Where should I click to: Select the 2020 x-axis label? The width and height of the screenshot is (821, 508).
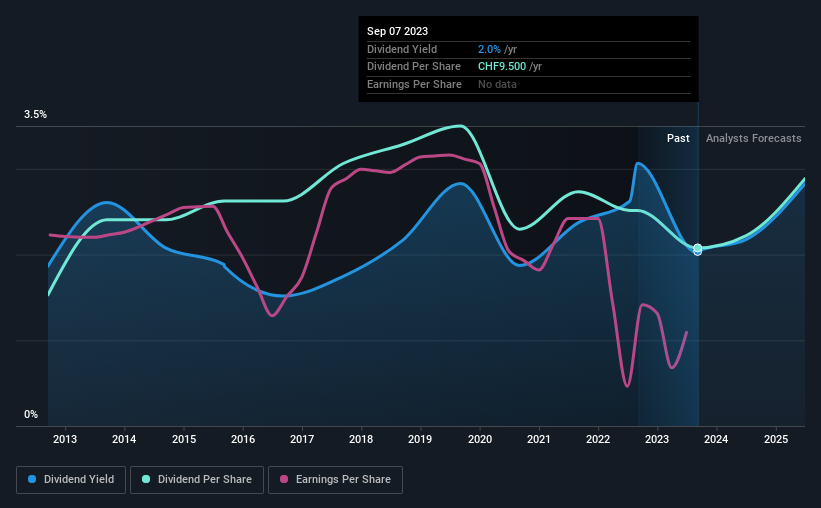pos(480,439)
